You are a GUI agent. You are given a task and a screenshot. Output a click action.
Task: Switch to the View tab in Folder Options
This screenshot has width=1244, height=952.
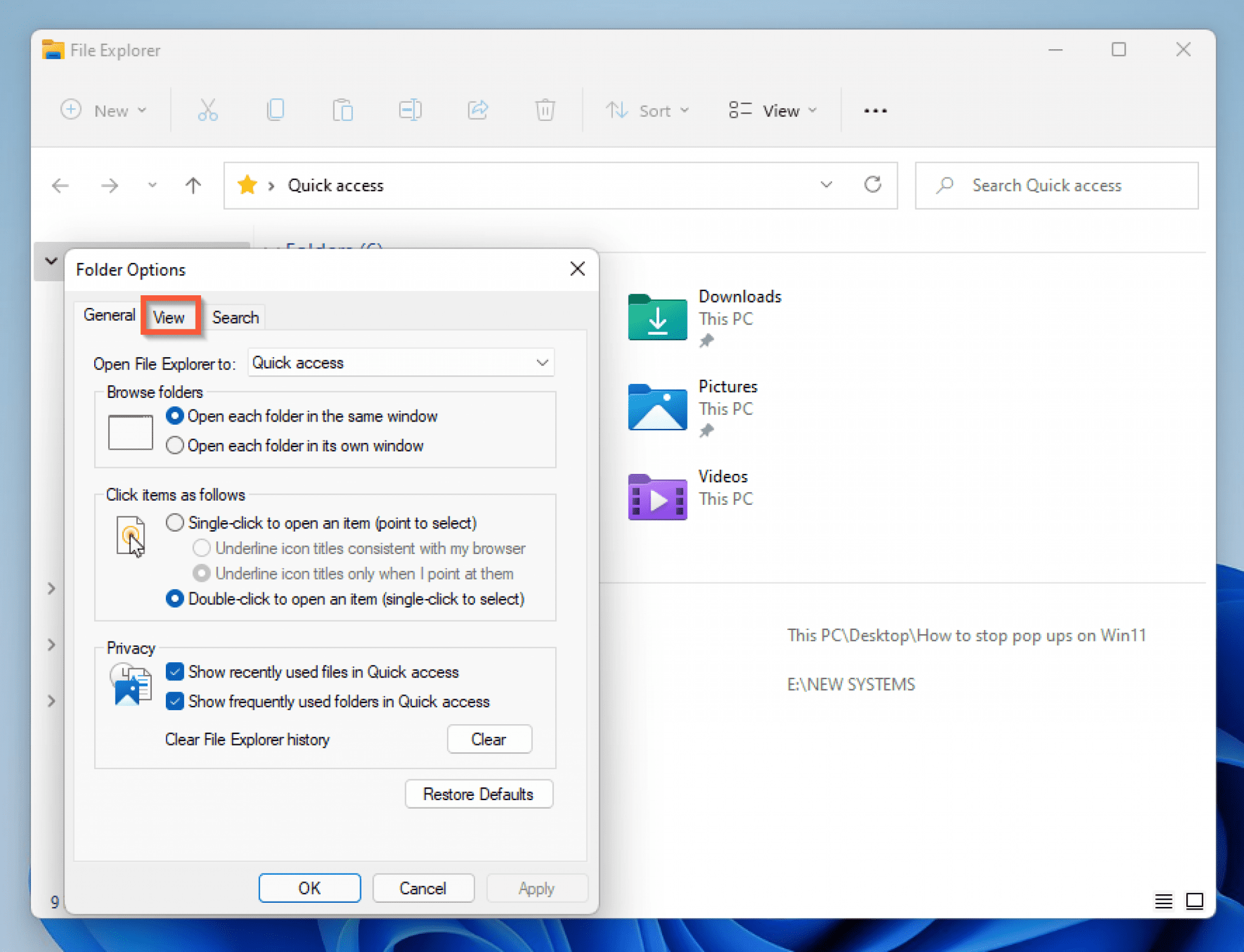(x=169, y=317)
